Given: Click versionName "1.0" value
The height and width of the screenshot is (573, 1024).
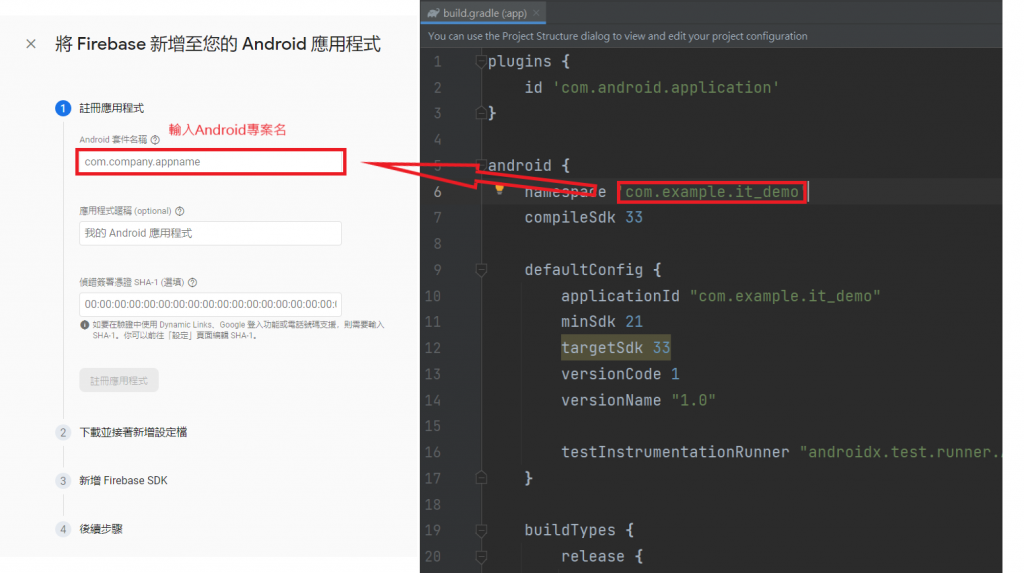Looking at the screenshot, I should coord(693,400).
